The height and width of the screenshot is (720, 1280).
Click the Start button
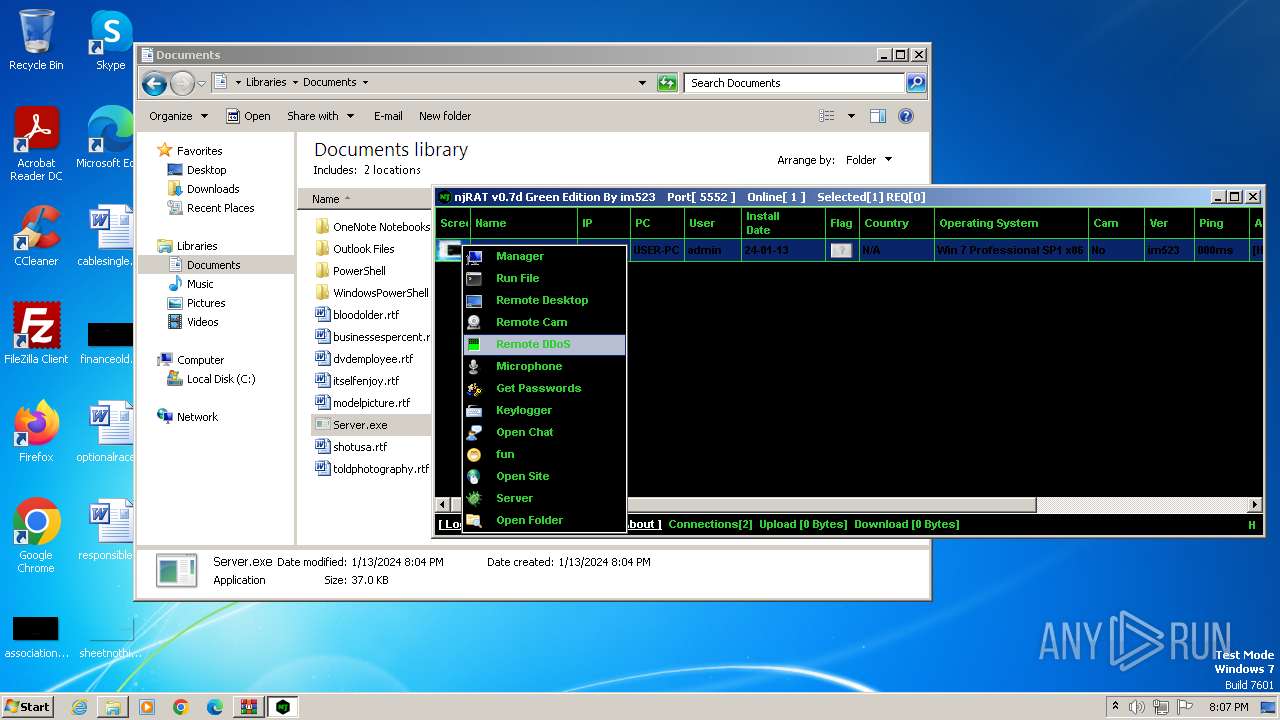[x=27, y=706]
